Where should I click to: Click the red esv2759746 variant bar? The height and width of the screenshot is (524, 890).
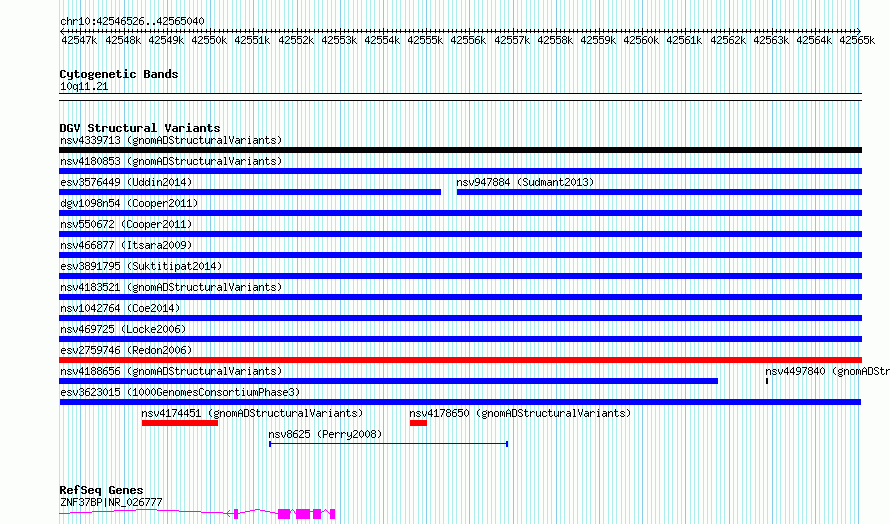coord(460,360)
